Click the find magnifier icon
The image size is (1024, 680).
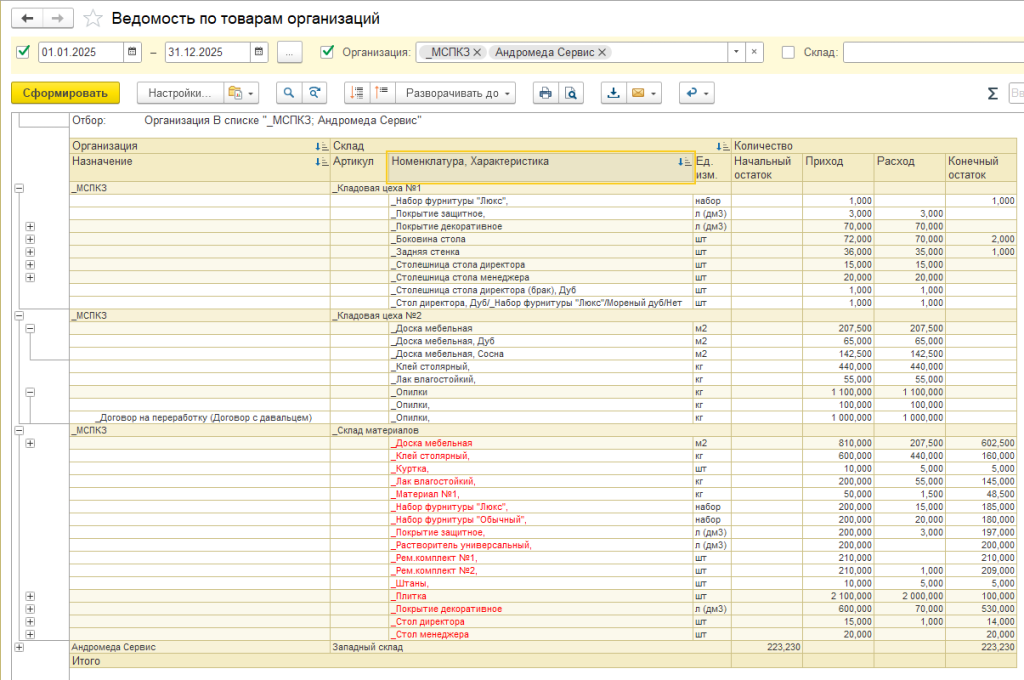pyautogui.click(x=289, y=93)
